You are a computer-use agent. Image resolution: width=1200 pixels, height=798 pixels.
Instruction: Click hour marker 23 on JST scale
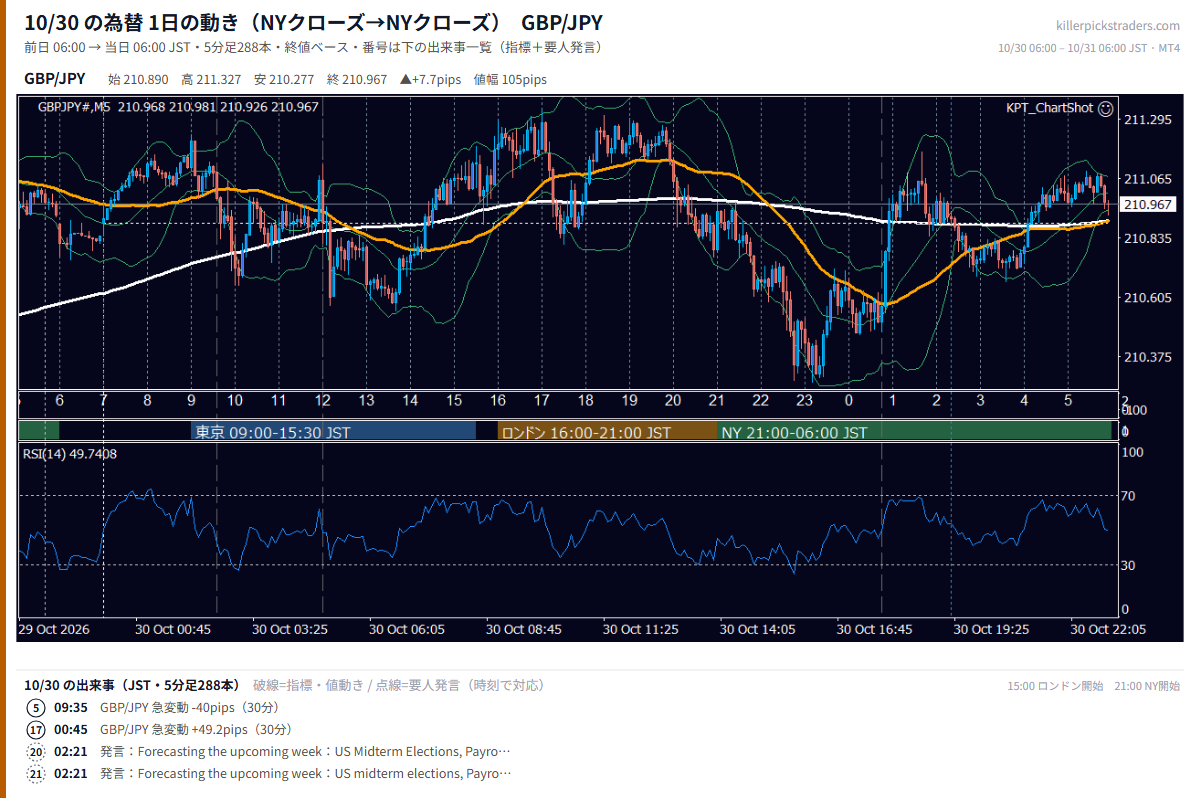[x=804, y=401]
